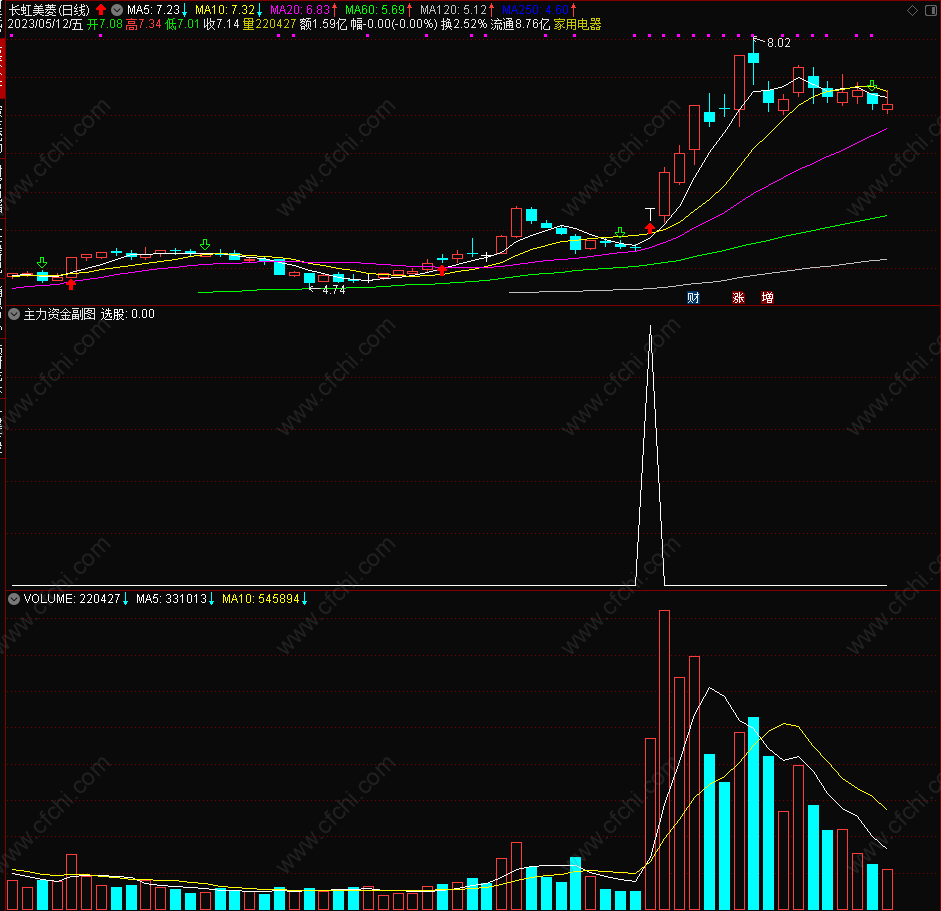This screenshot has width=941, height=911.
Task: Click the diamond icon at top right
Action: [x=912, y=10]
